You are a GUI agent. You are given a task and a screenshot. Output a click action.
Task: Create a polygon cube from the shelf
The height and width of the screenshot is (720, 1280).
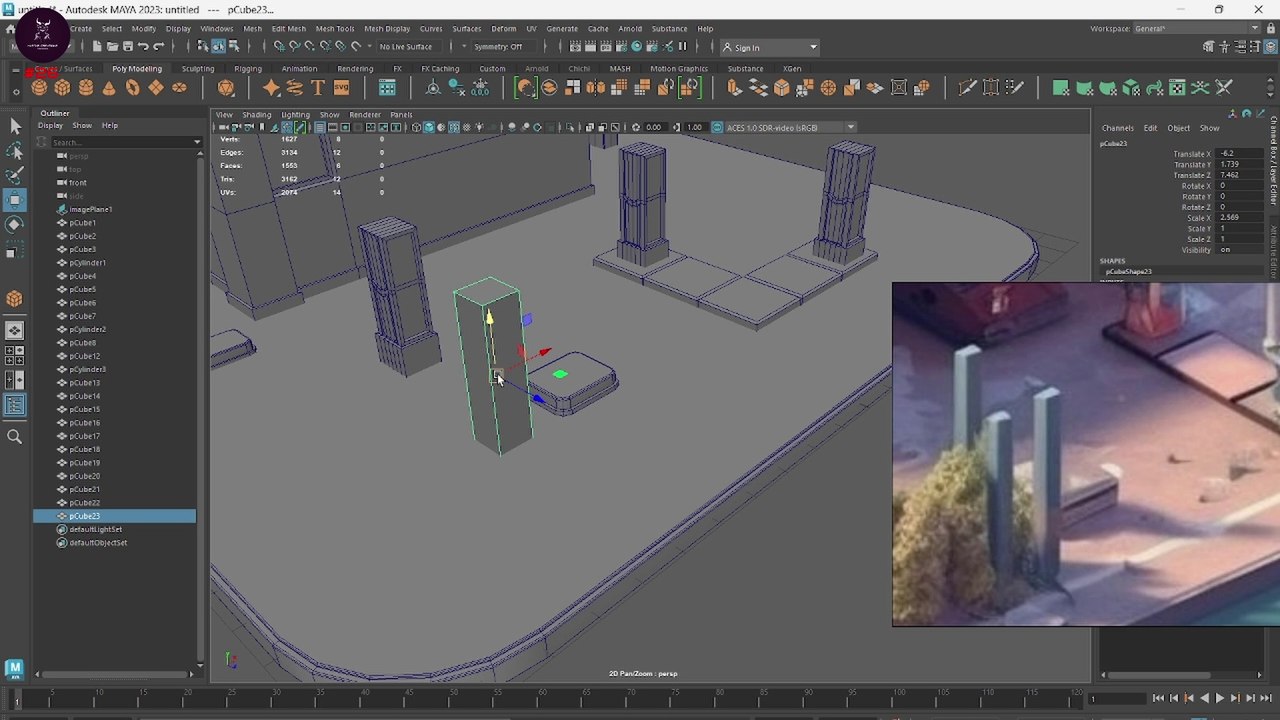point(62,88)
